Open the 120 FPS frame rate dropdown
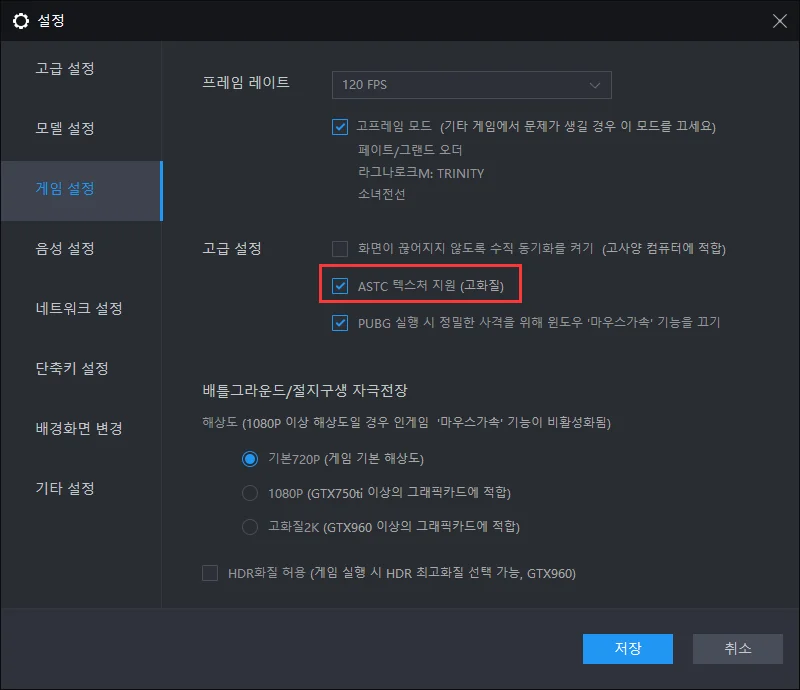Screen dimensions: 800x690 pyautogui.click(x=471, y=85)
